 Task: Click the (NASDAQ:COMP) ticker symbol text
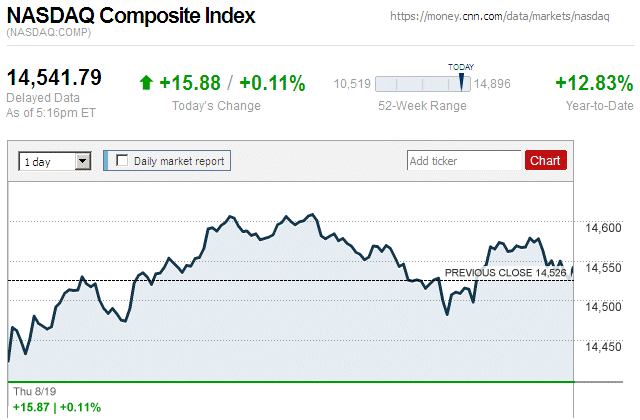pyautogui.click(x=49, y=34)
